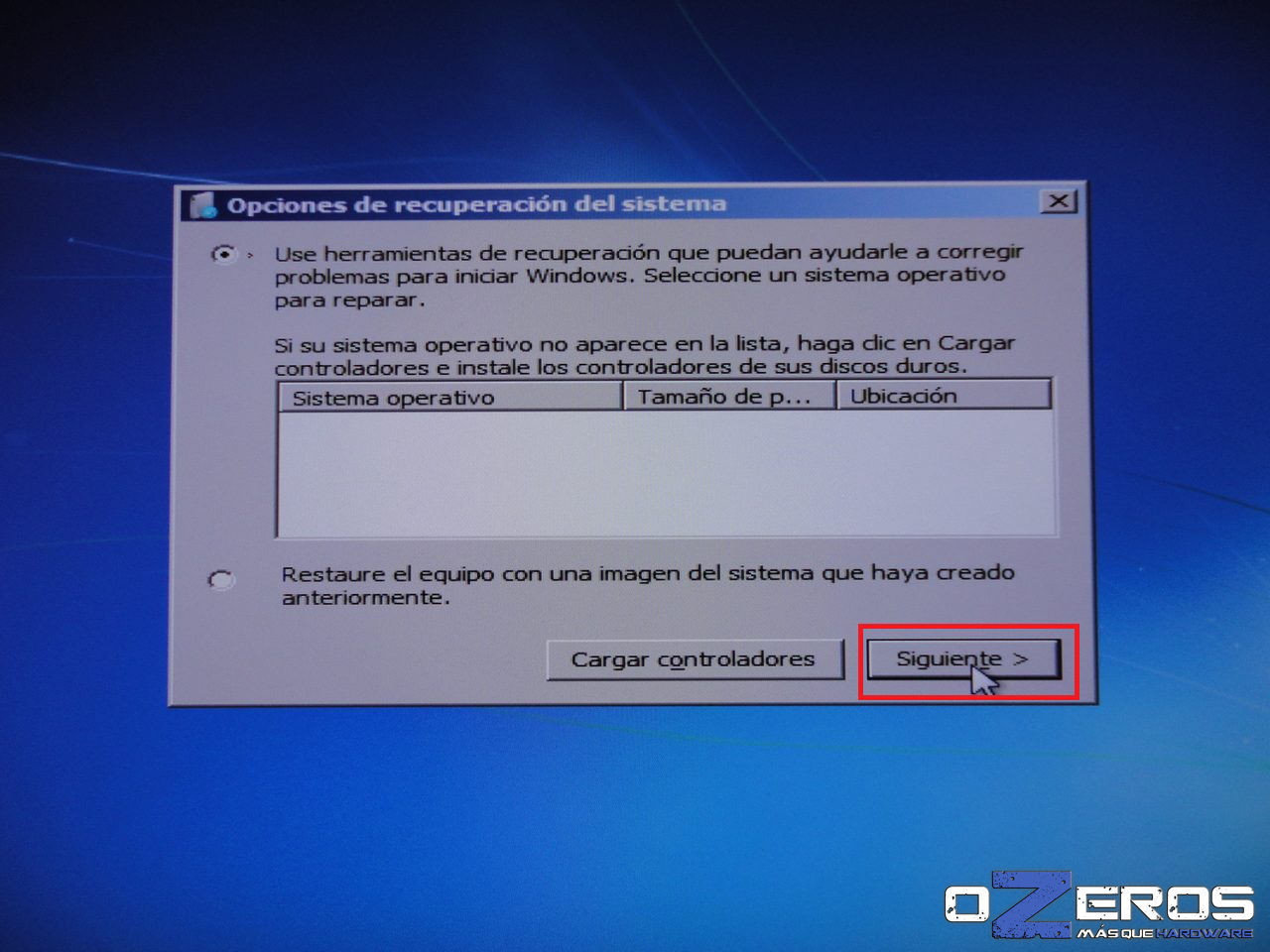This screenshot has width=1270, height=952.
Task: Click the dialog title 'Opciones de recuperación del sistema'
Action: [476, 204]
